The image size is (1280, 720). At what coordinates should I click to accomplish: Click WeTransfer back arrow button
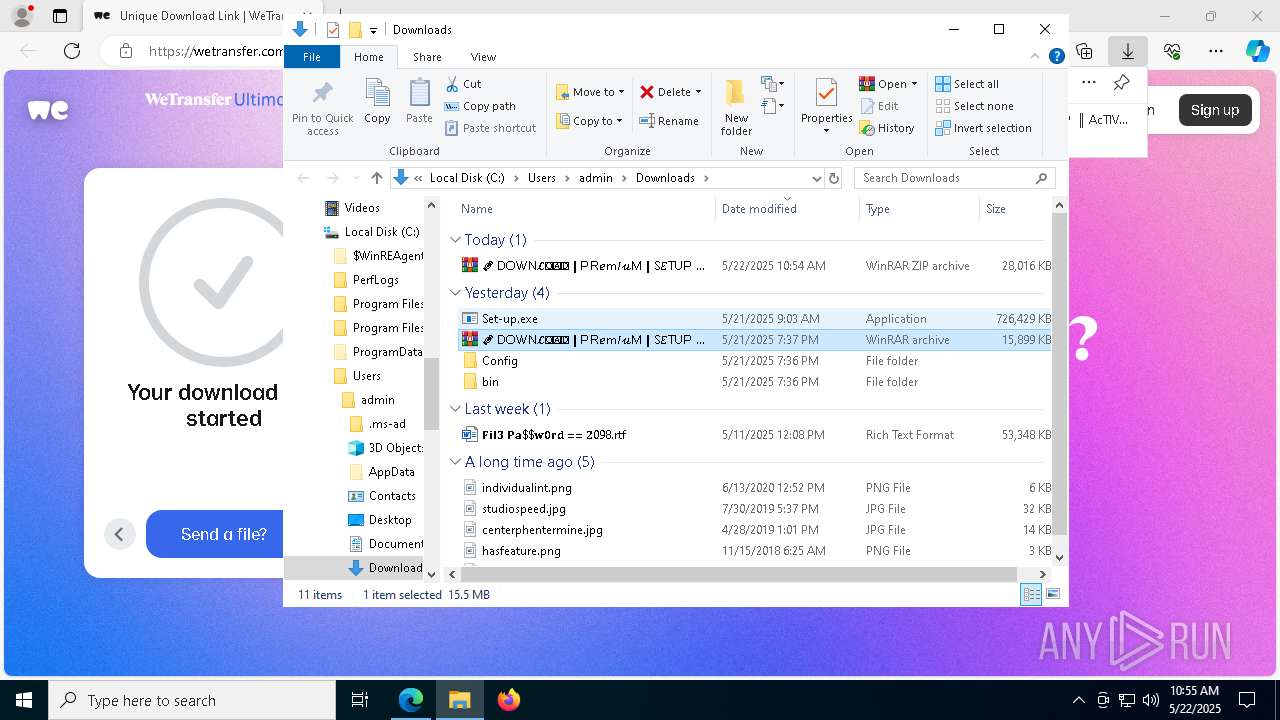pyautogui.click(x=119, y=534)
